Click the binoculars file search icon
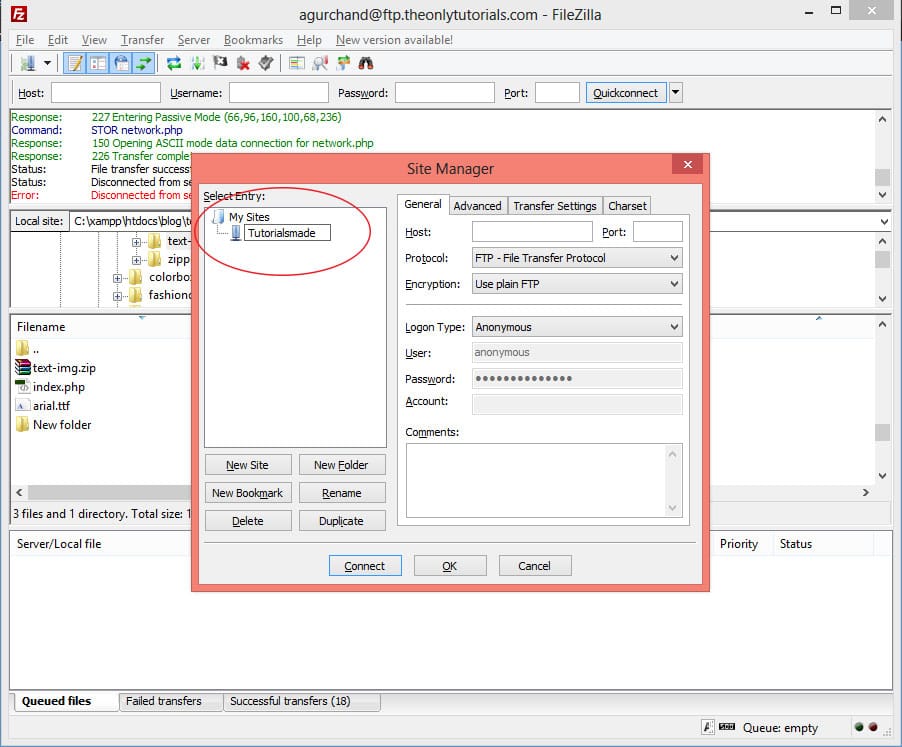 (366, 63)
